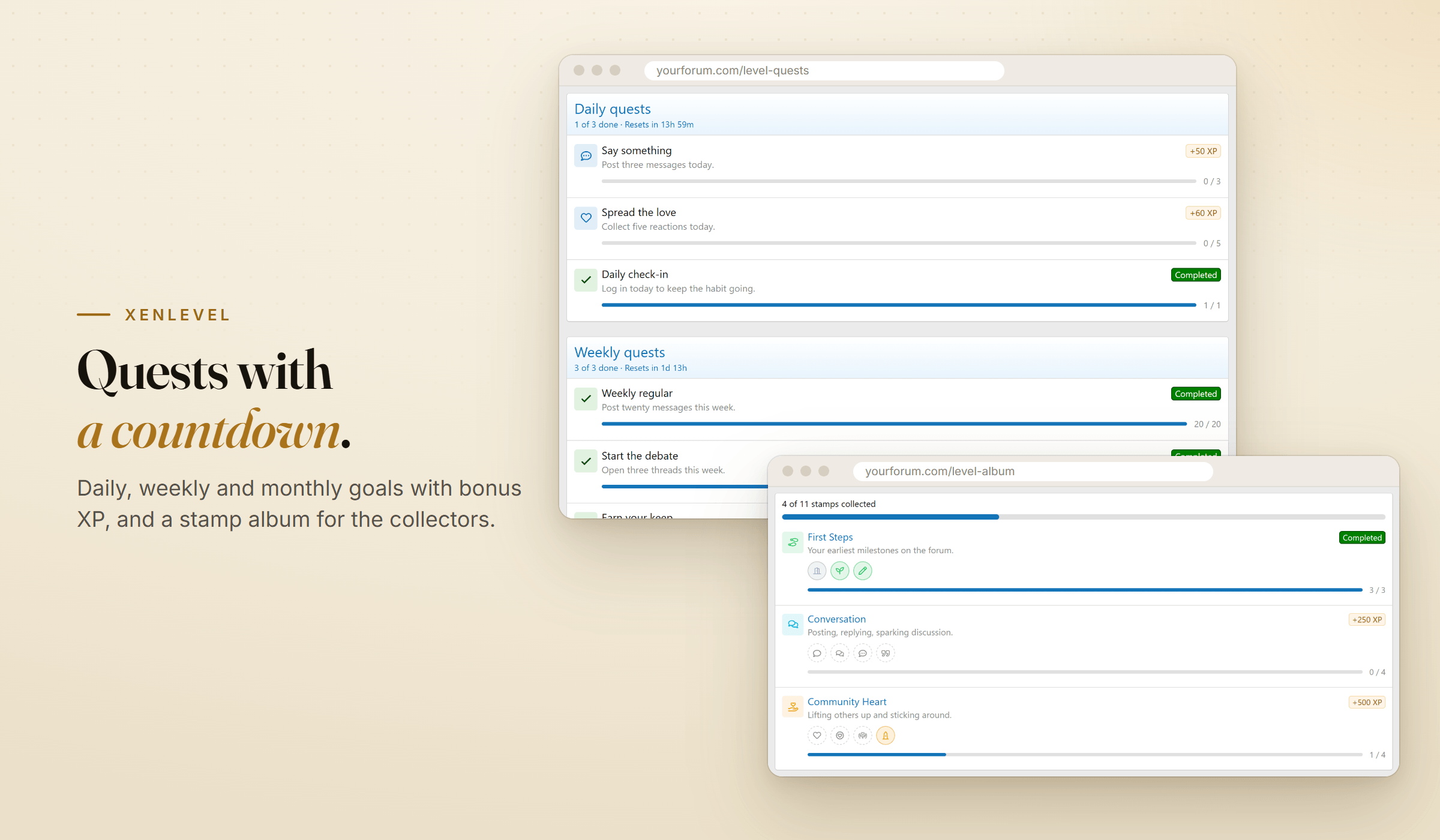Click the Say something 0/3 progress bar
Image resolution: width=1440 pixels, height=840 pixels.
(899, 181)
